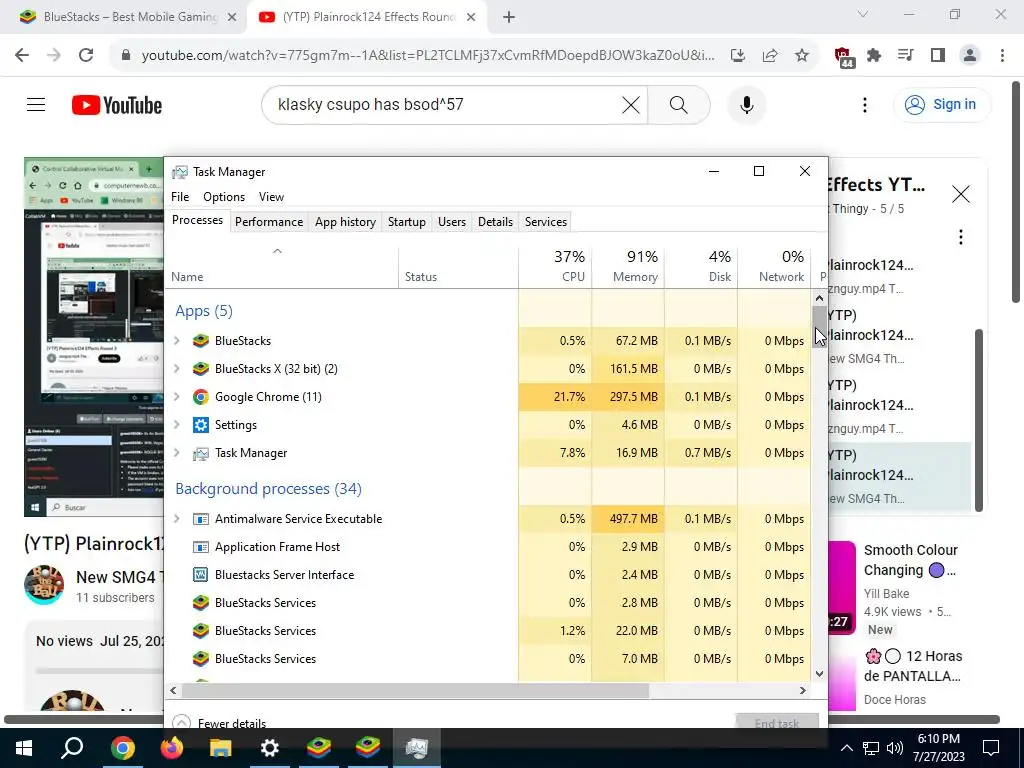Open the Chrome three-dot menu
This screenshot has height=768, width=1024.
click(x=1002, y=55)
